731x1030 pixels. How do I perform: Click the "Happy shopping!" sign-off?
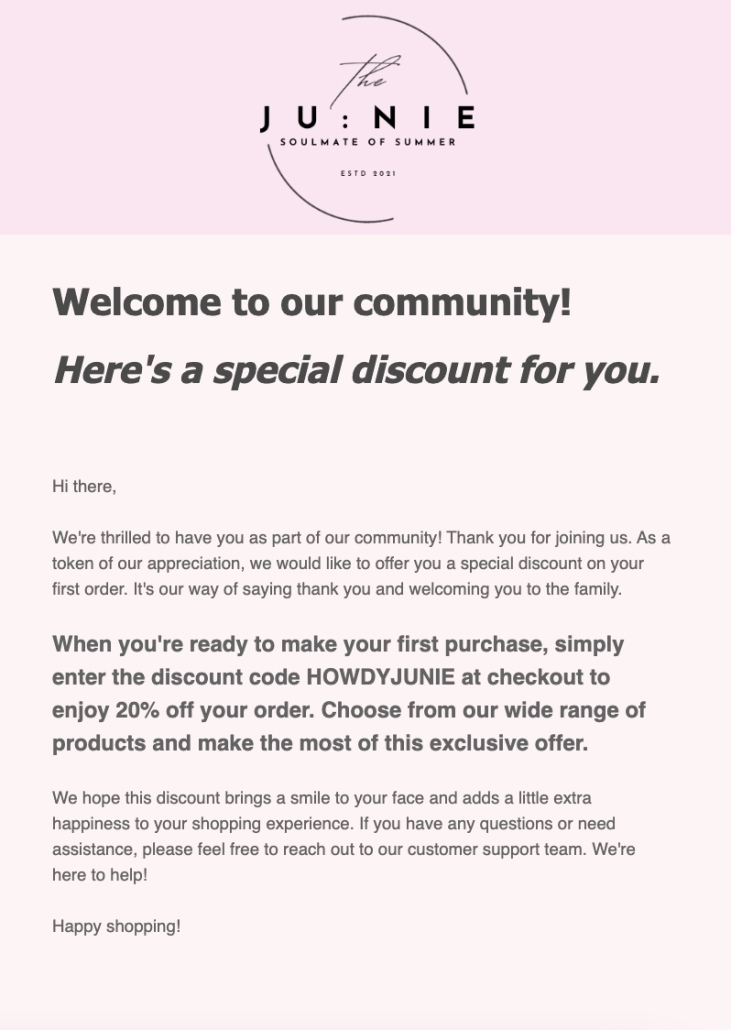116,926
